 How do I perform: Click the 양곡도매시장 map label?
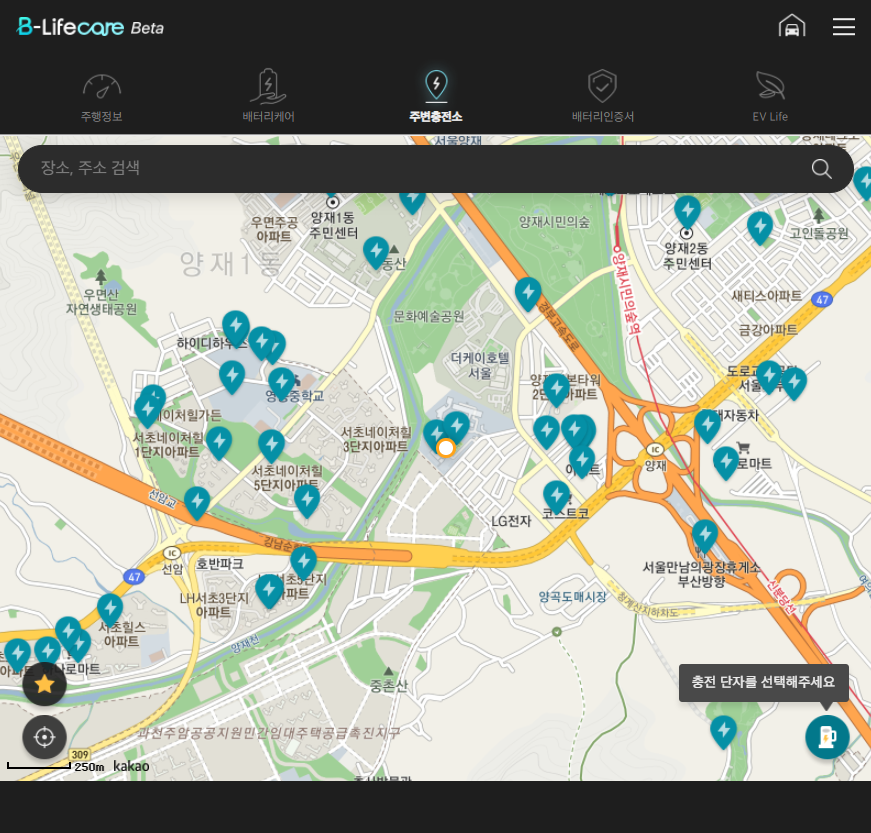point(573,596)
